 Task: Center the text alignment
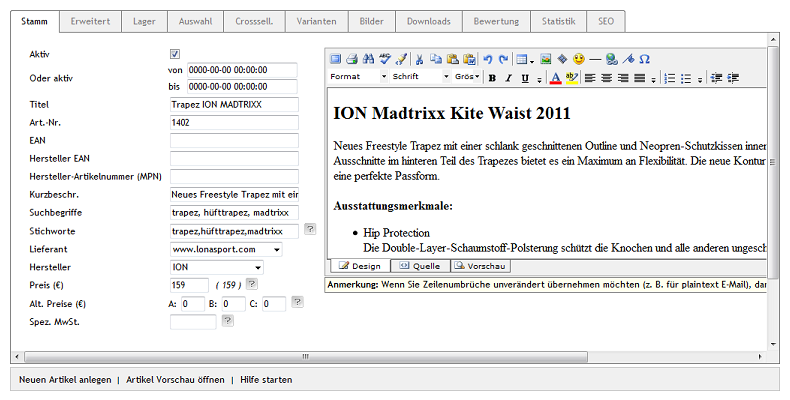coord(607,78)
